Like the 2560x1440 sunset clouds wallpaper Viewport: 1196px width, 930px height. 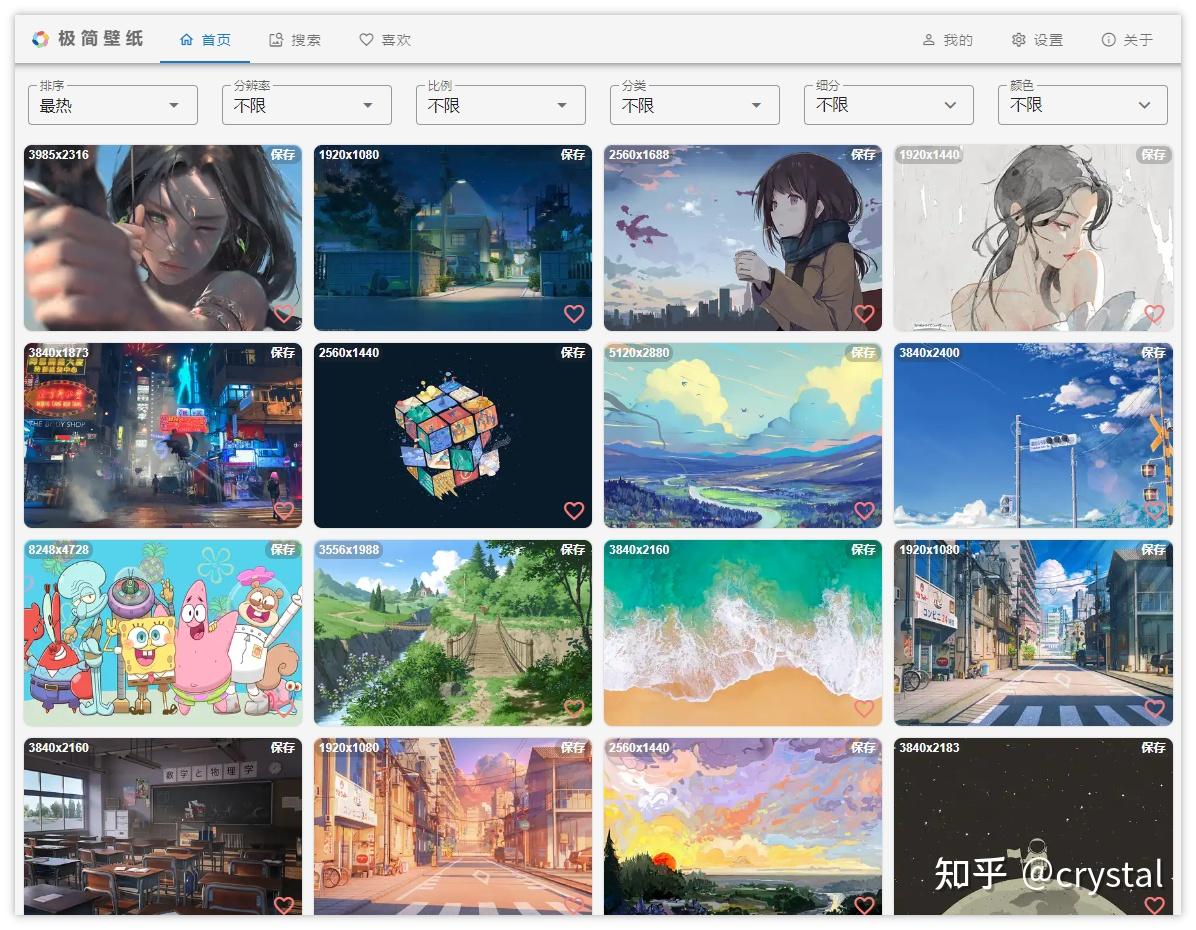click(864, 905)
